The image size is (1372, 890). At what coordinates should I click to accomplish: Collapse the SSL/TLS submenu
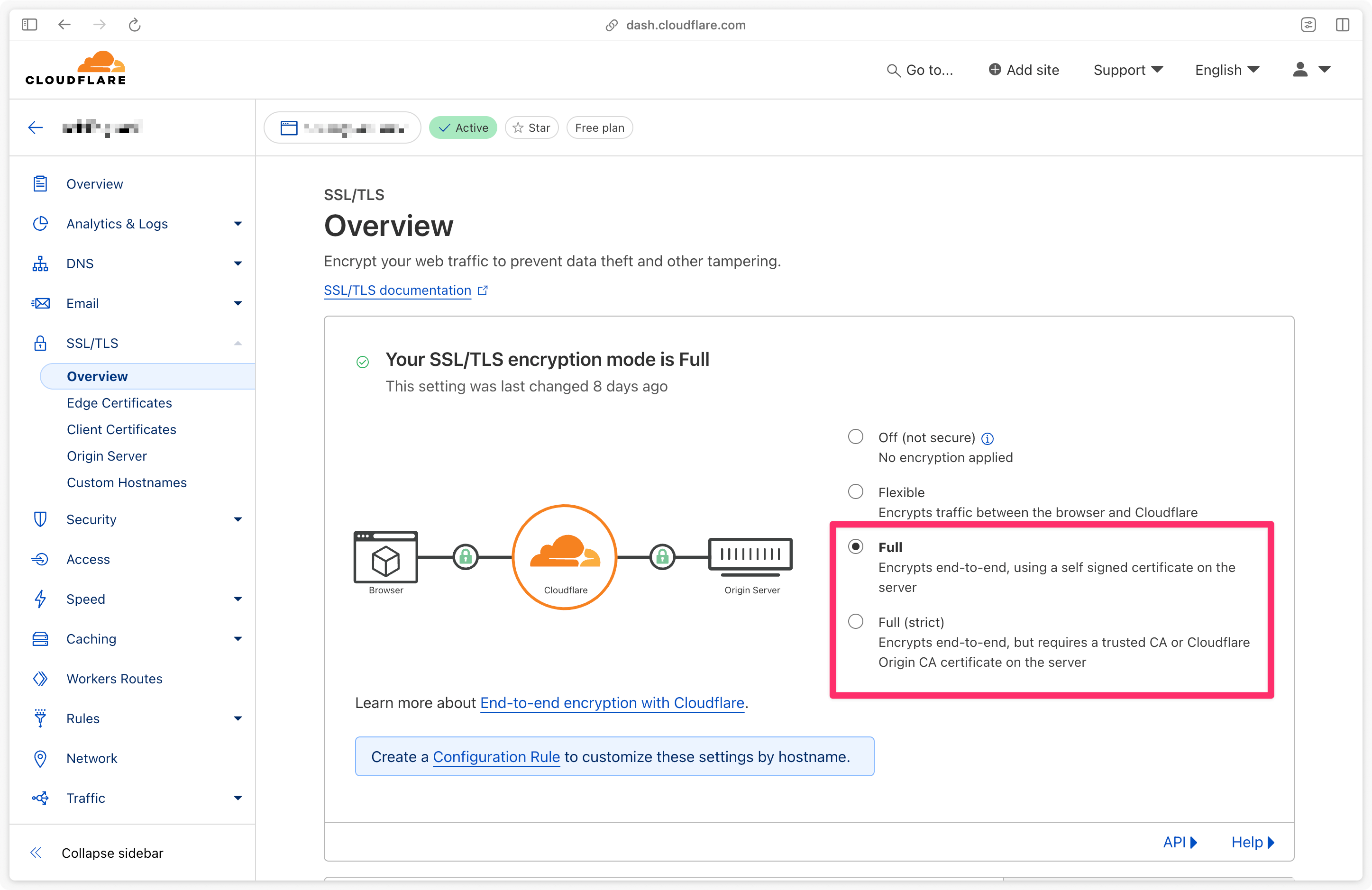[x=237, y=343]
